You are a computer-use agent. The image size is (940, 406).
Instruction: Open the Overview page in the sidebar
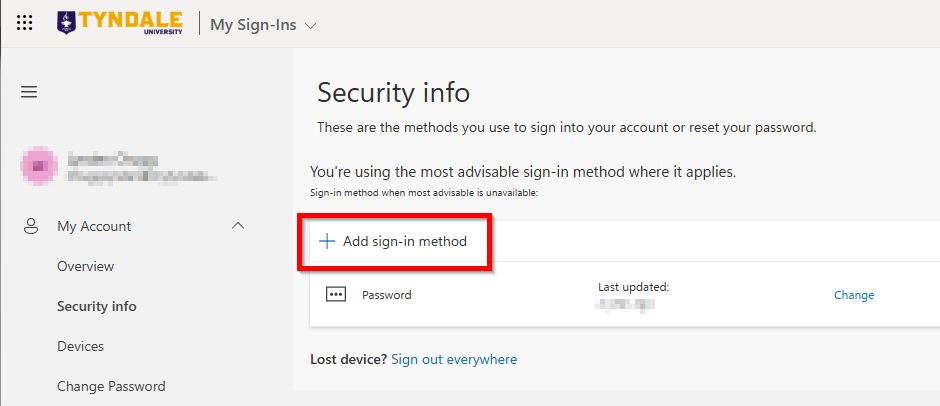coord(86,266)
